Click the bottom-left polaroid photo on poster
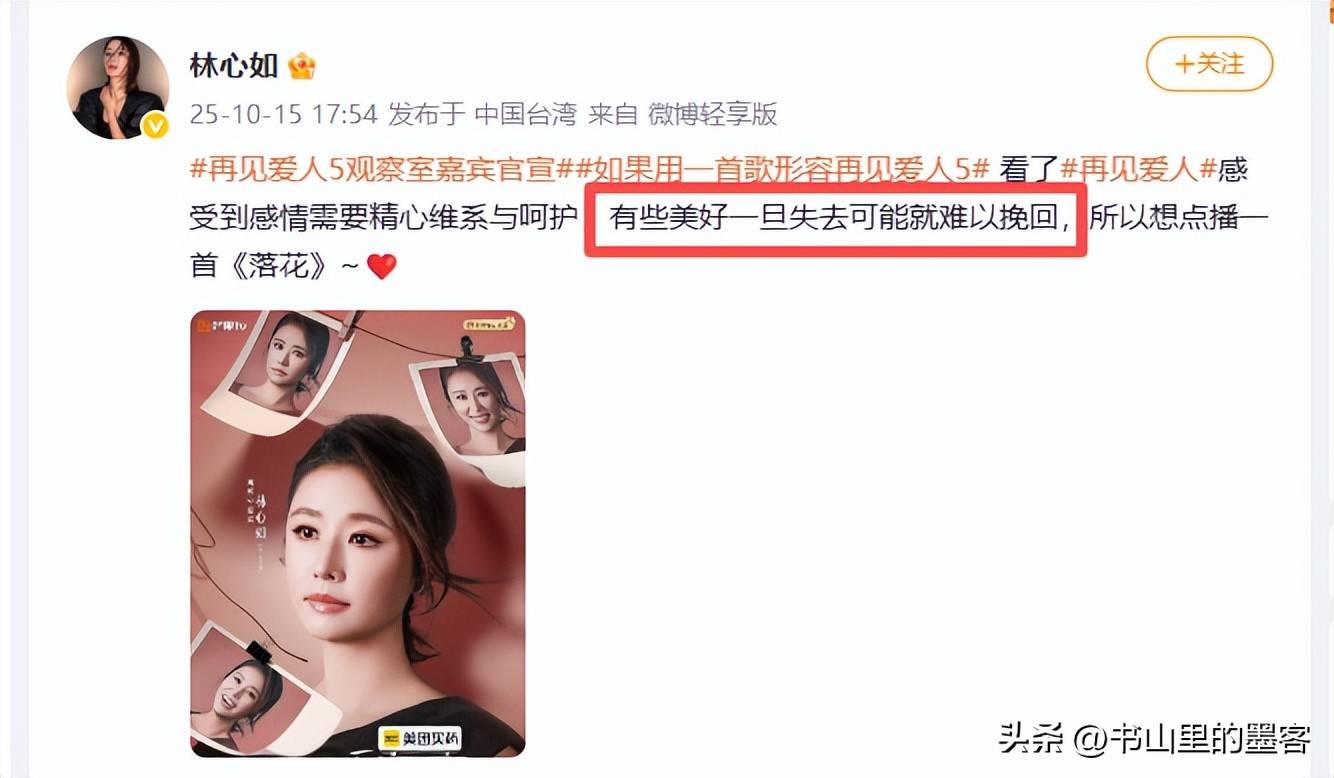This screenshot has height=778, width=1334. pyautogui.click(x=242, y=690)
